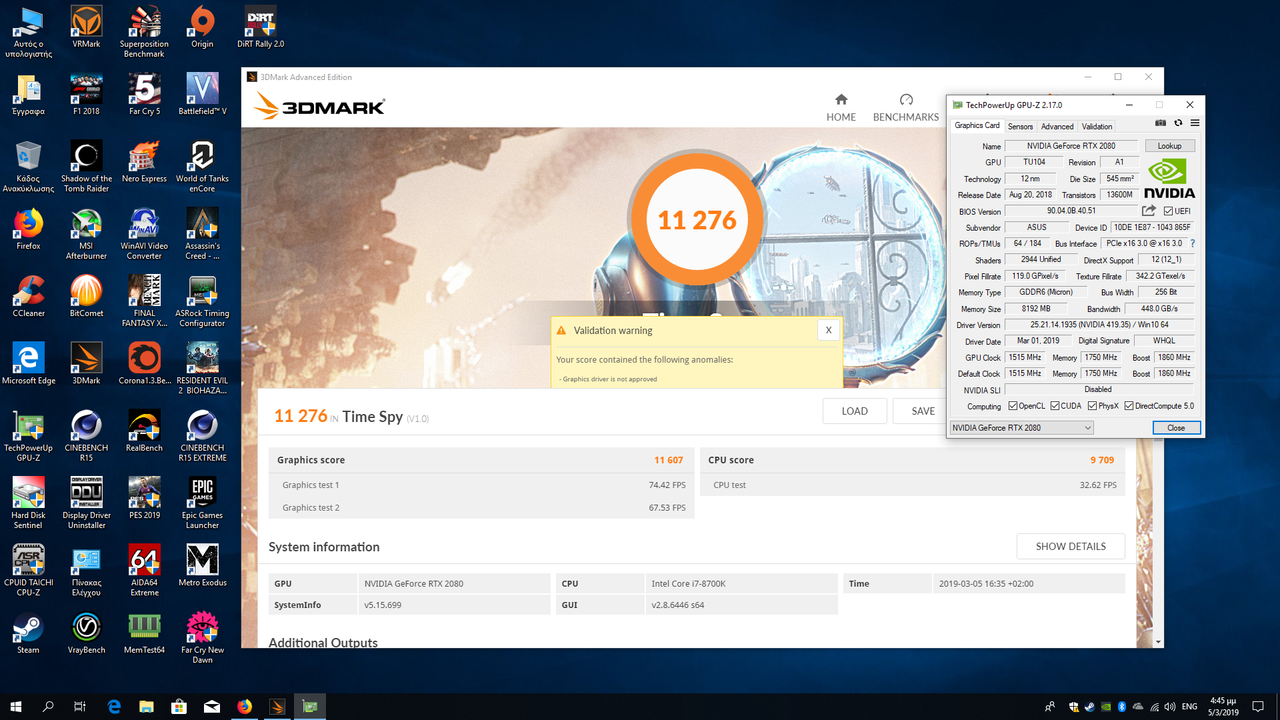The width and height of the screenshot is (1280, 720).
Task: Switch to Sensors tab in GPU-Z
Action: 1020,127
